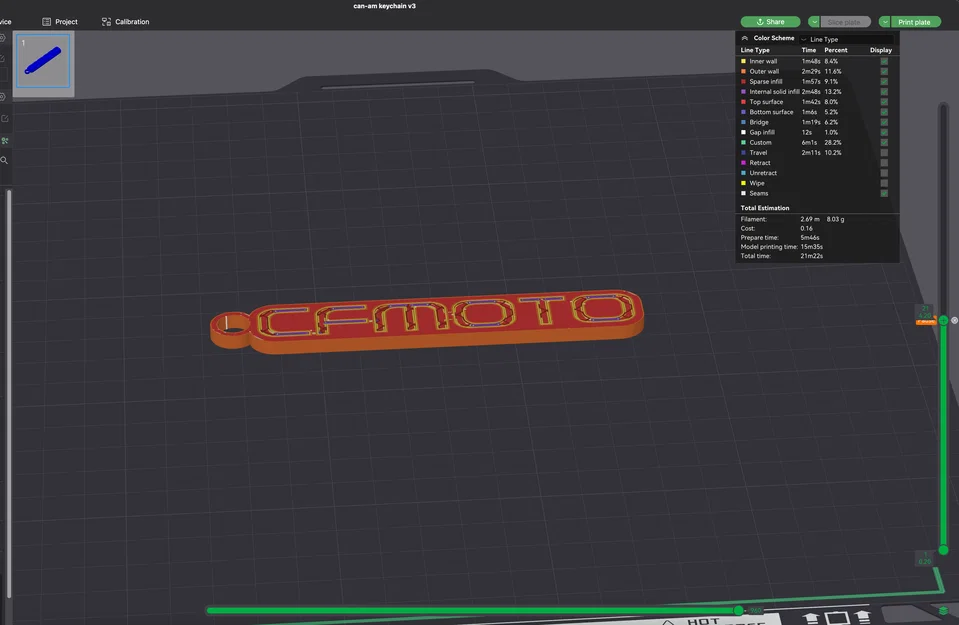This screenshot has width=959, height=625.
Task: Toggle Gap infill display checkbox
Action: point(884,132)
